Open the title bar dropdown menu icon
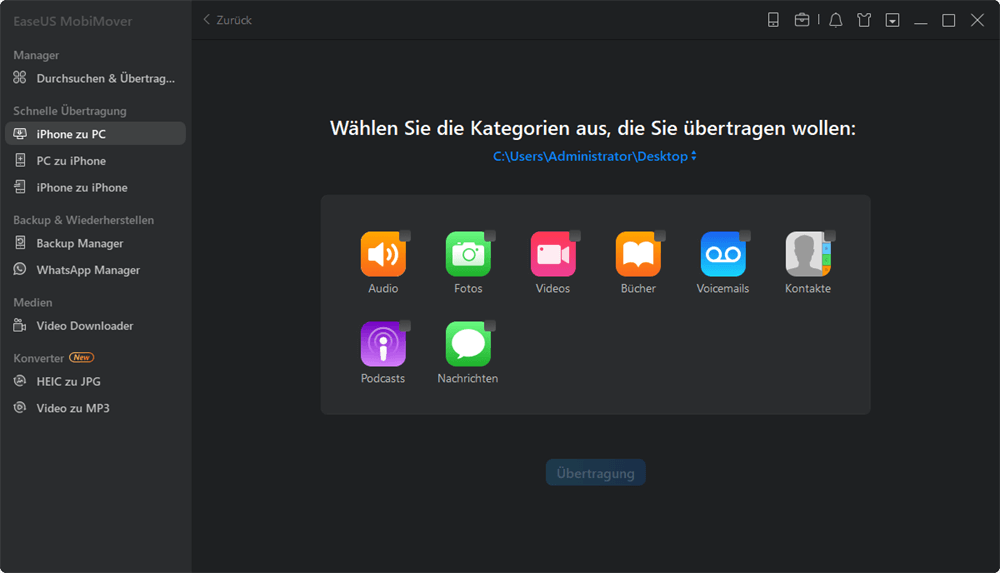 pyautogui.click(x=892, y=20)
